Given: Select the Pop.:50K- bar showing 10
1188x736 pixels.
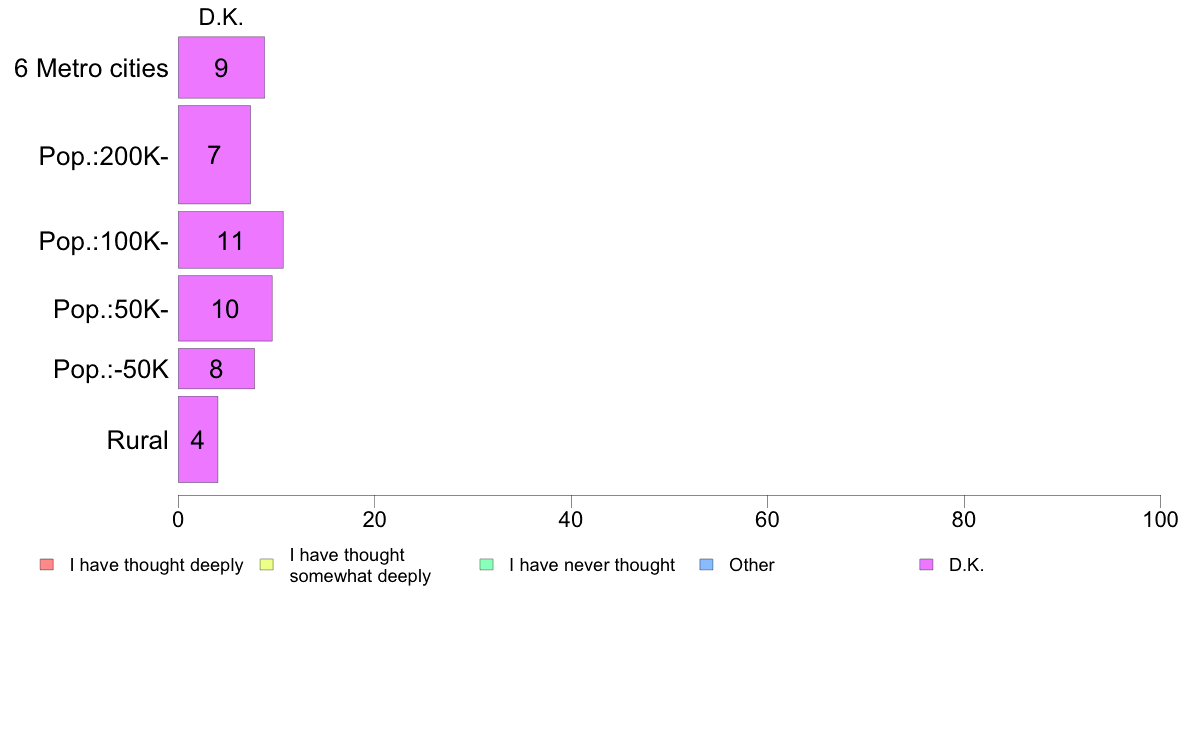Looking at the screenshot, I should pos(225,308).
